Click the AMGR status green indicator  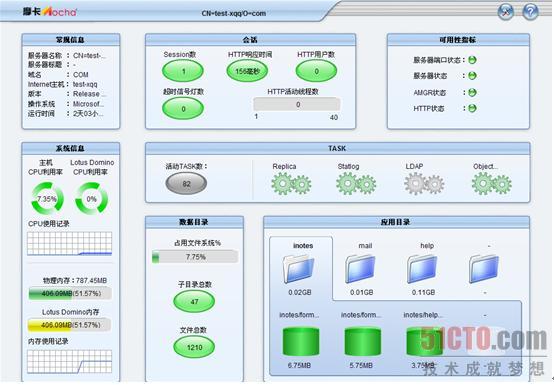pos(472,92)
